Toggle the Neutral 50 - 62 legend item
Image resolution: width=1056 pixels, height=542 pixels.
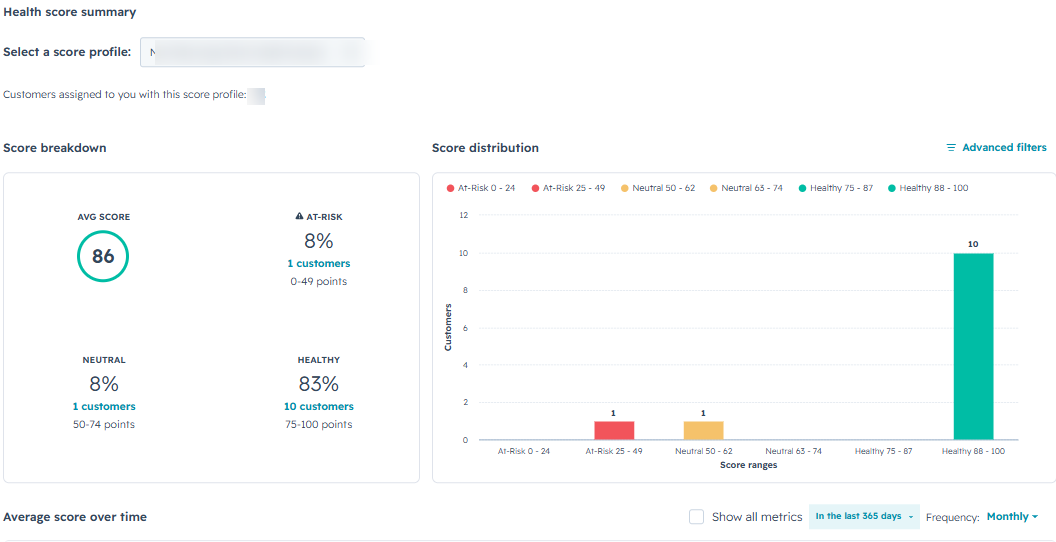(x=657, y=188)
